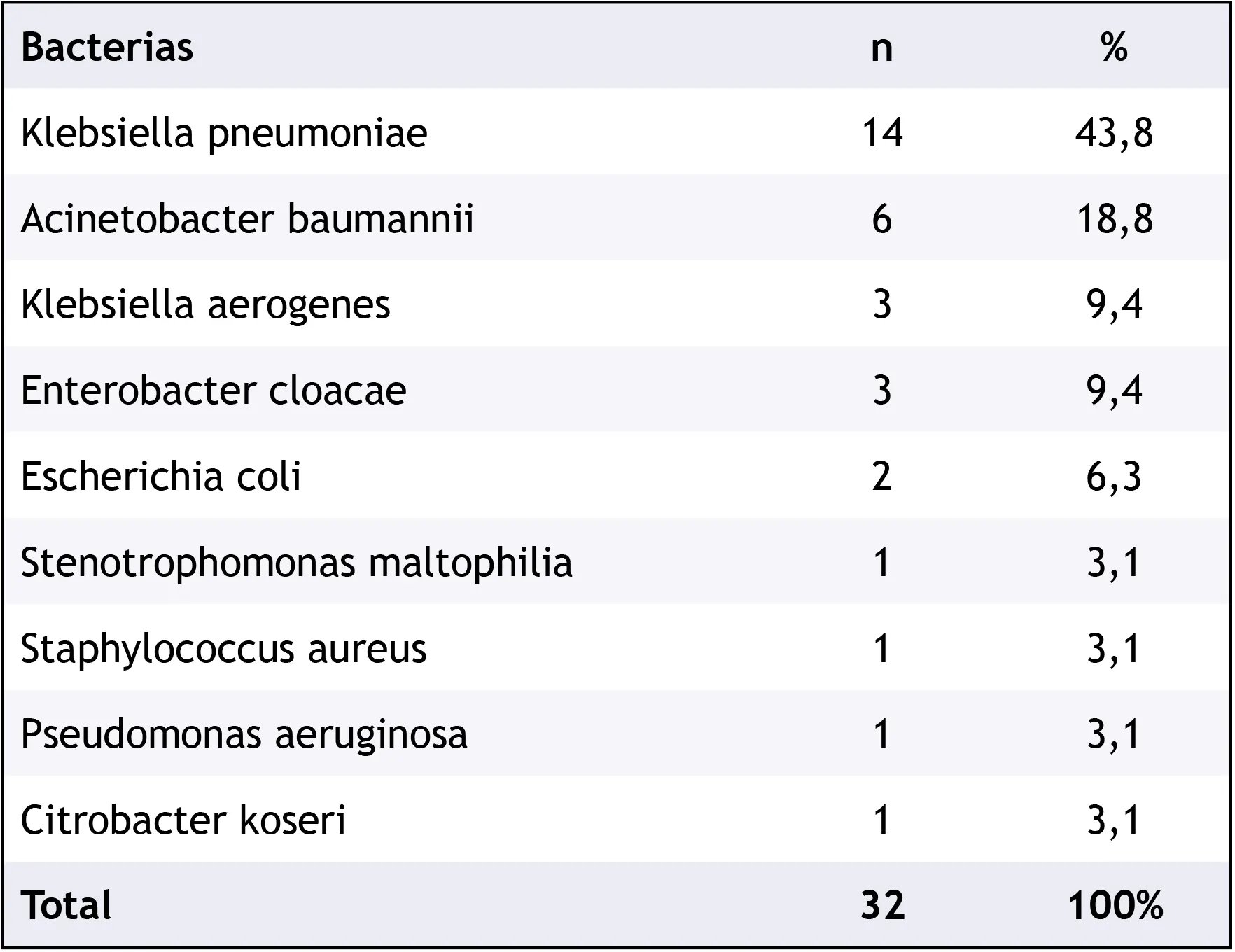Click the 6,3 percentage value
The image size is (1235, 952).
coord(1114,477)
